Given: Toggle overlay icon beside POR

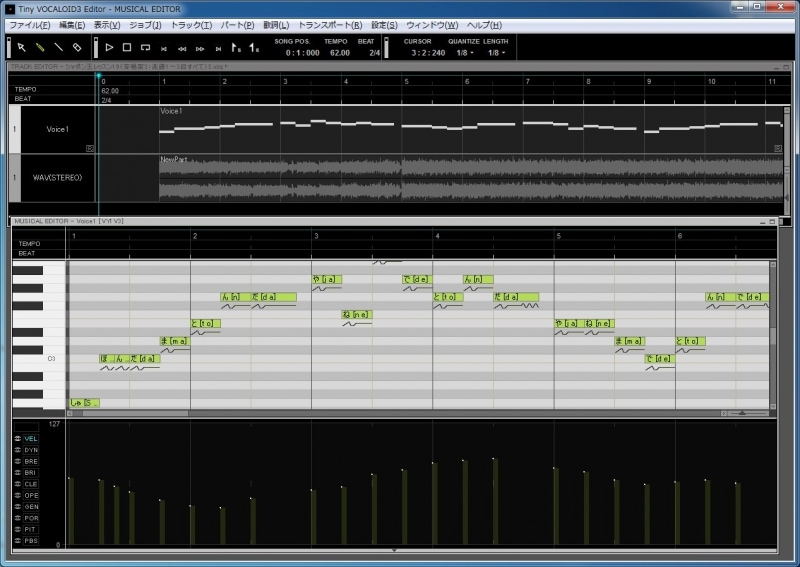Looking at the screenshot, I should 17,518.
